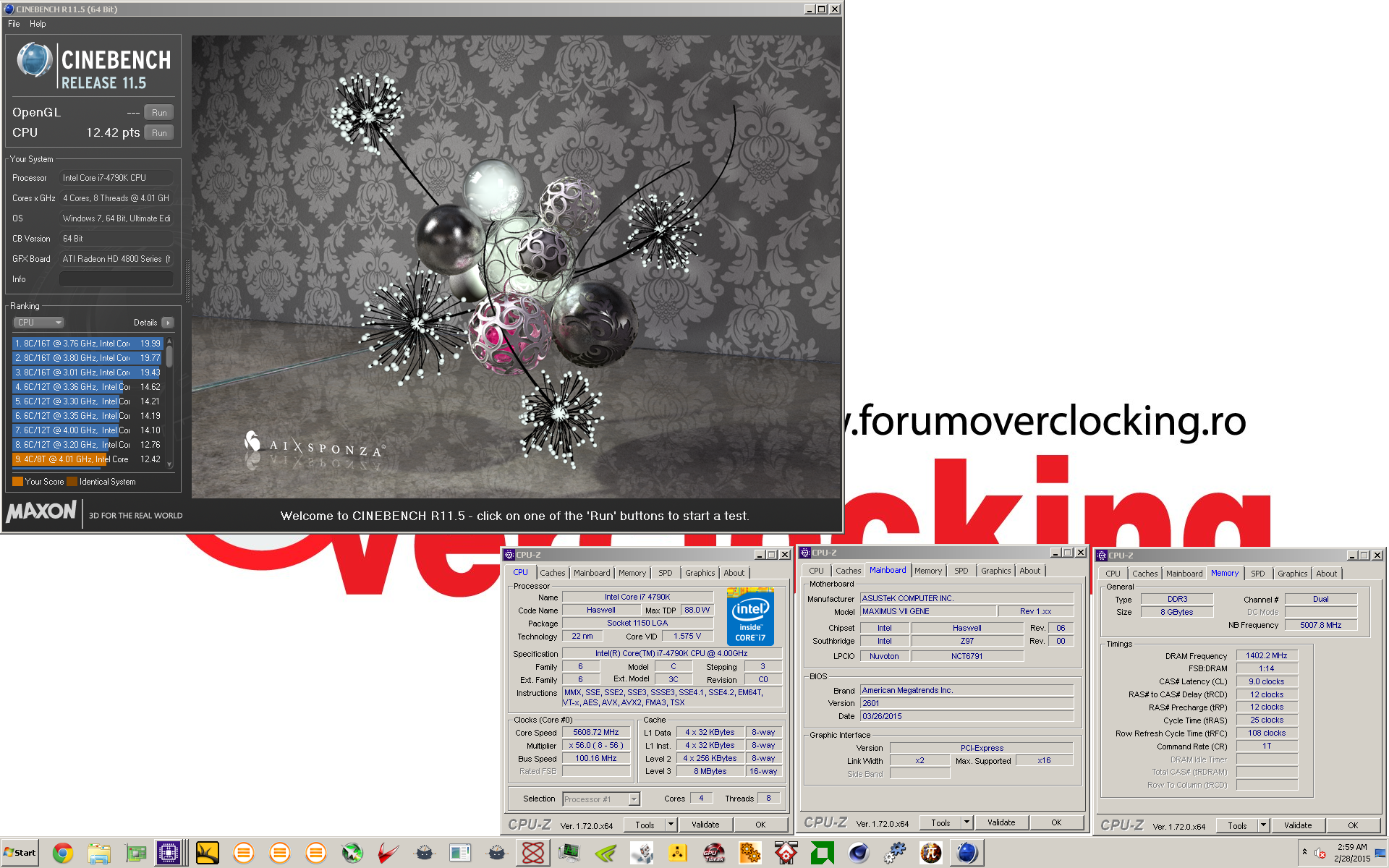Click OK in the Mainboard CPU-Z window
Screen dimensions: 1389x868
point(1056,822)
